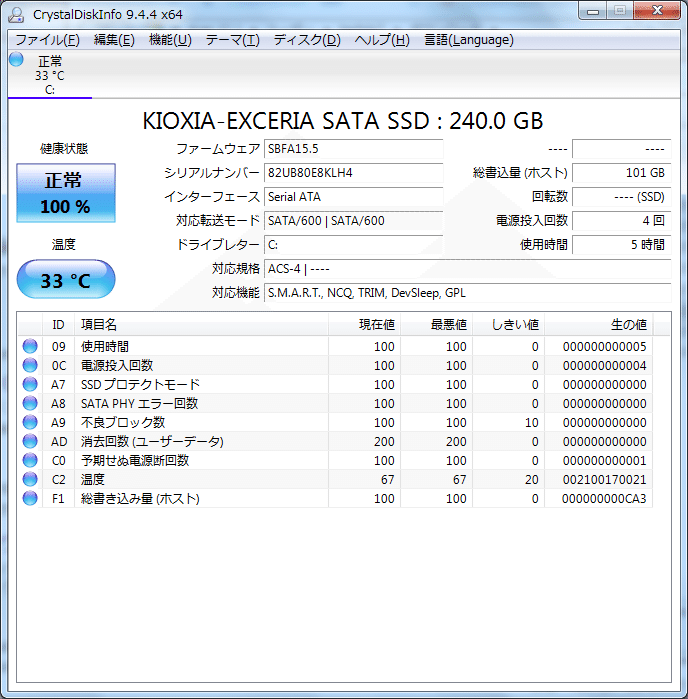Click current value 200 in the AD row
This screenshot has width=688, height=699.
click(x=384, y=442)
